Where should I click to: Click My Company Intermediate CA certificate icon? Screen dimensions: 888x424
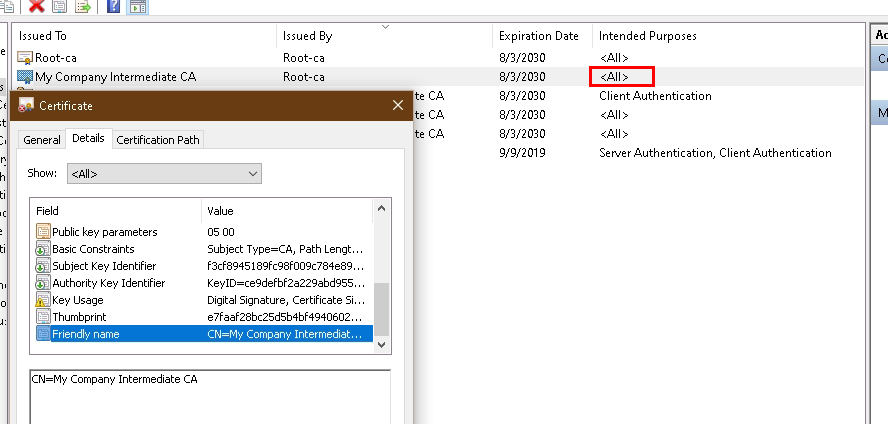[26, 76]
